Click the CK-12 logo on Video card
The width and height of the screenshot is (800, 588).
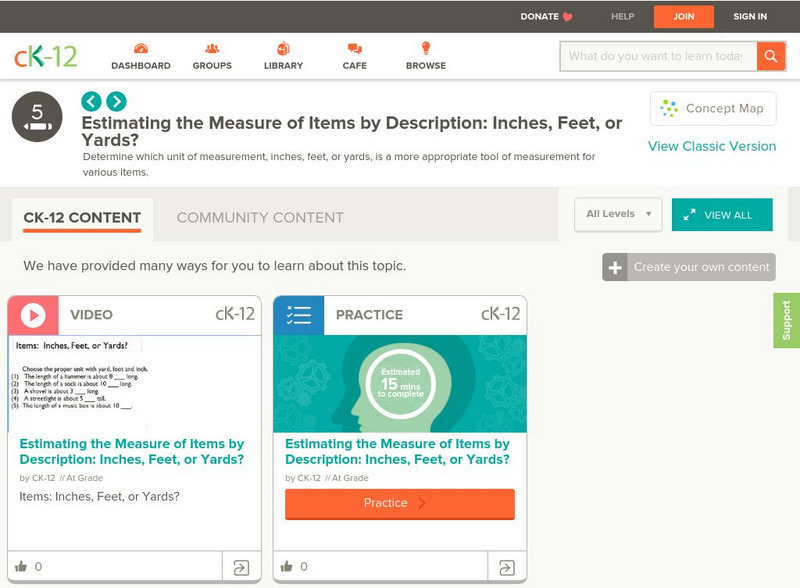pos(235,314)
